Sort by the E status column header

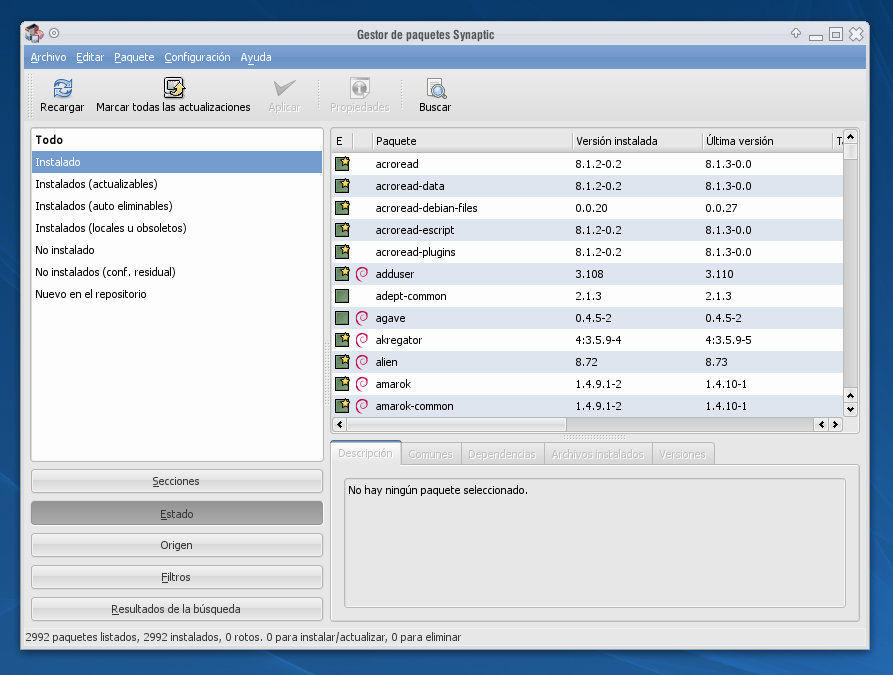click(x=342, y=141)
